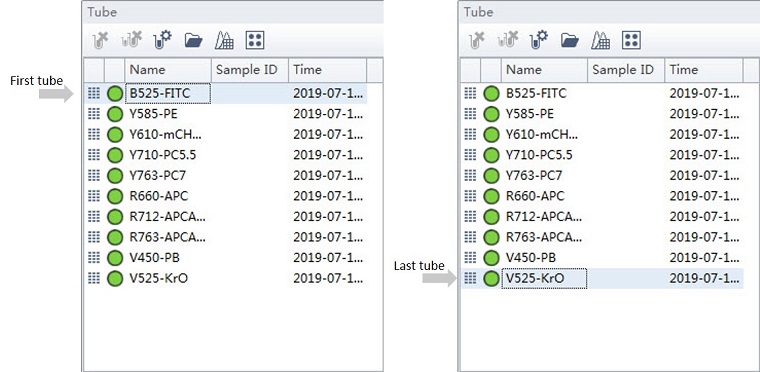The height and width of the screenshot is (372, 760).
Task: Click Time value of V525-KrO, right panel
Action: point(705,279)
